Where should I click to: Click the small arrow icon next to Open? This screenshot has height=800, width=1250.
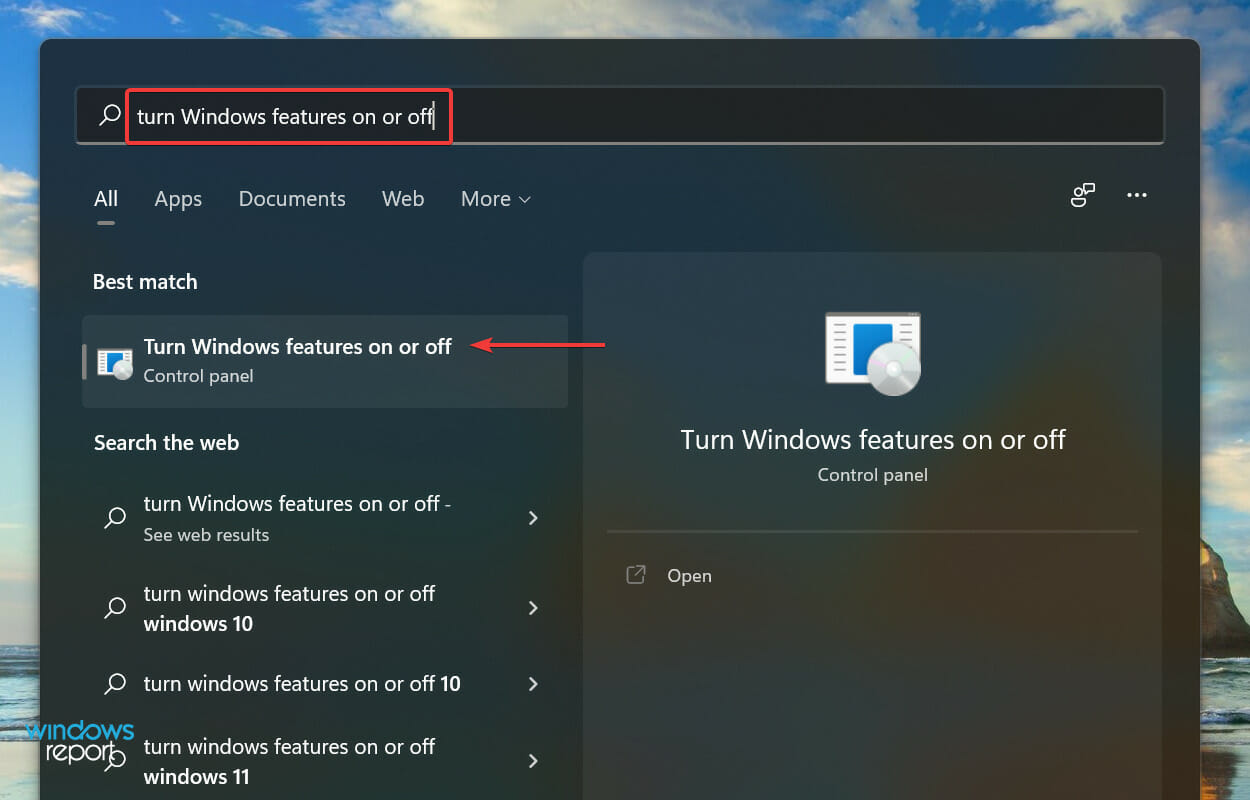point(636,575)
